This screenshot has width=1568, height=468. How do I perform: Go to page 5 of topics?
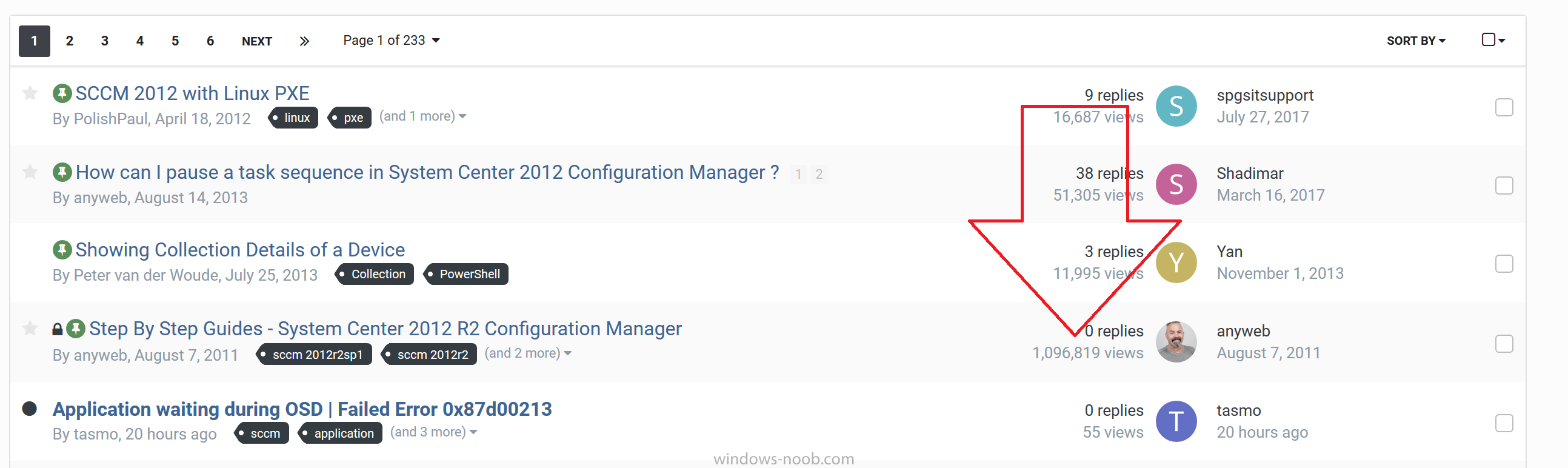click(175, 41)
